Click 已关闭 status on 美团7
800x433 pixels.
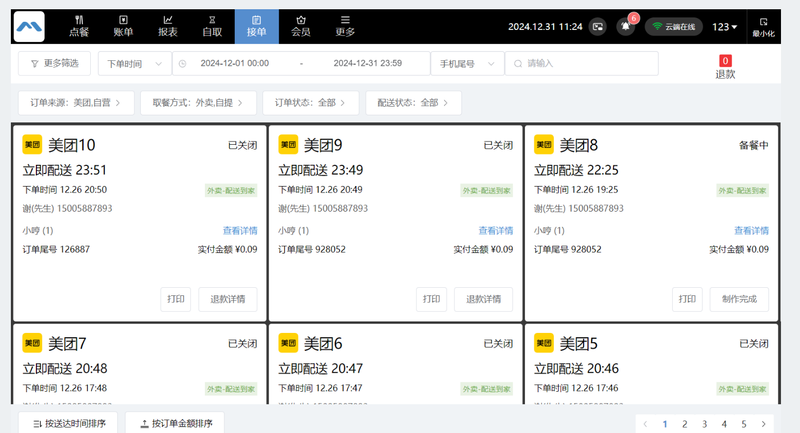[242, 344]
